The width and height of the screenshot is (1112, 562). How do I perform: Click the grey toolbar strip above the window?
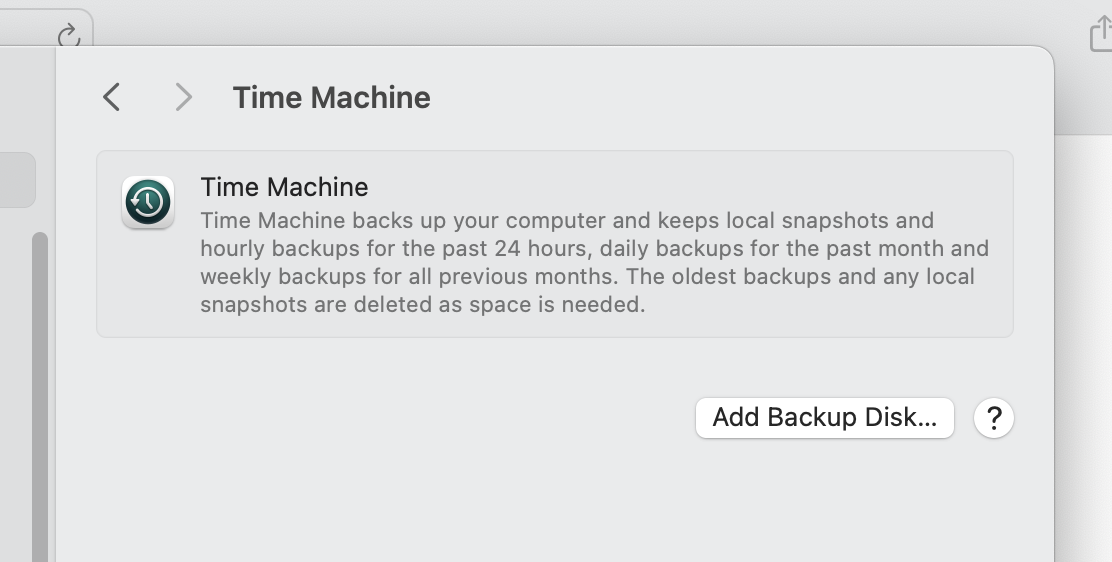coord(567,21)
